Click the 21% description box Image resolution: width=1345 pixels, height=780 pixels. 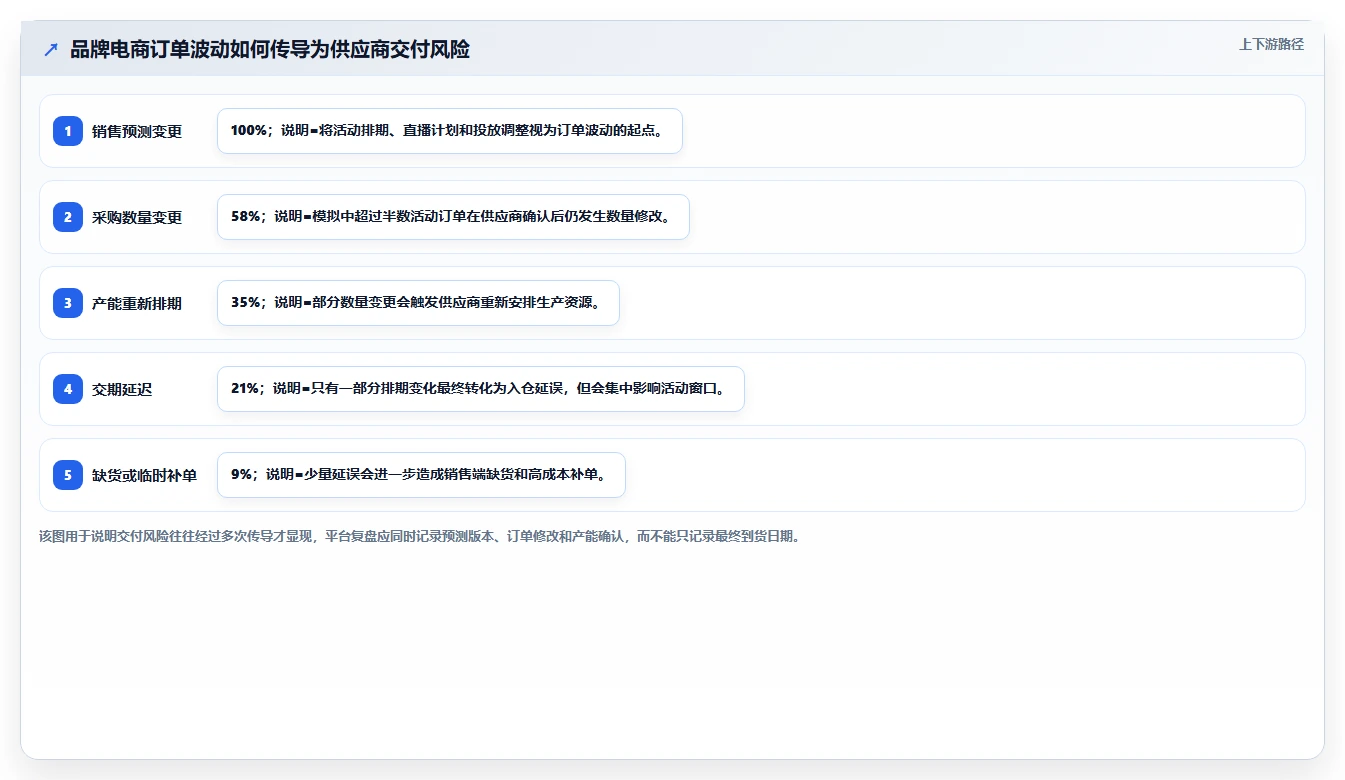[x=481, y=389]
